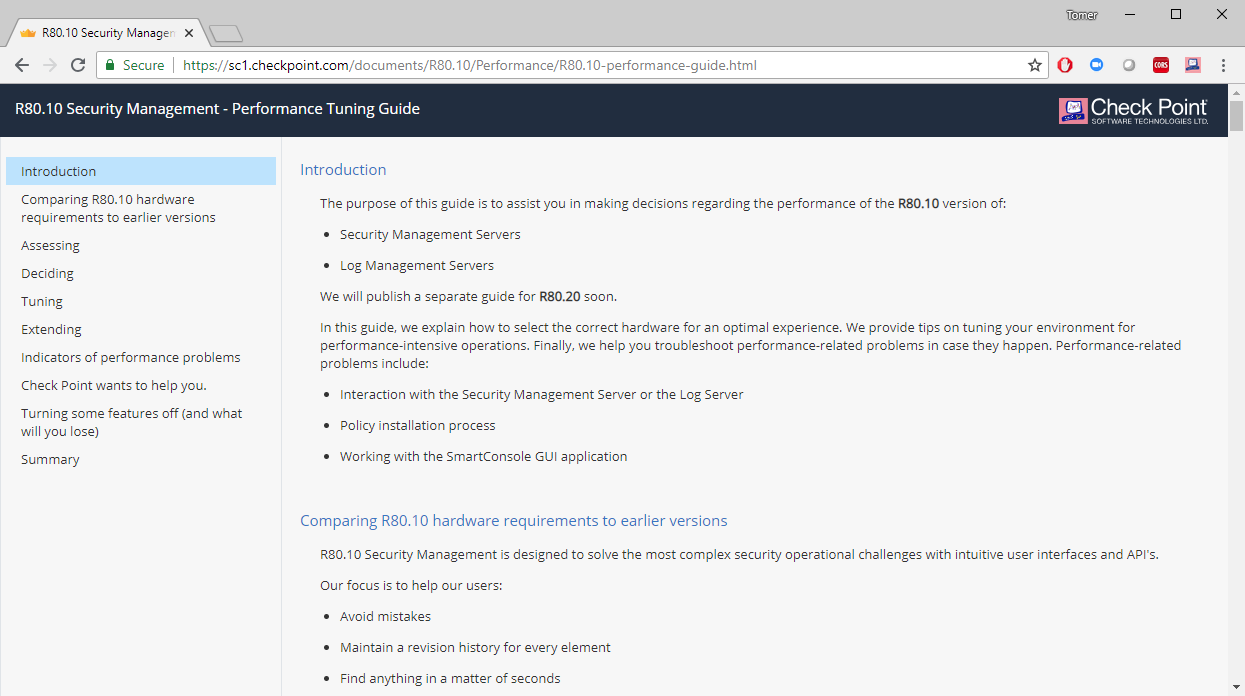
Task: Open a new browser tab
Action: [x=226, y=34]
